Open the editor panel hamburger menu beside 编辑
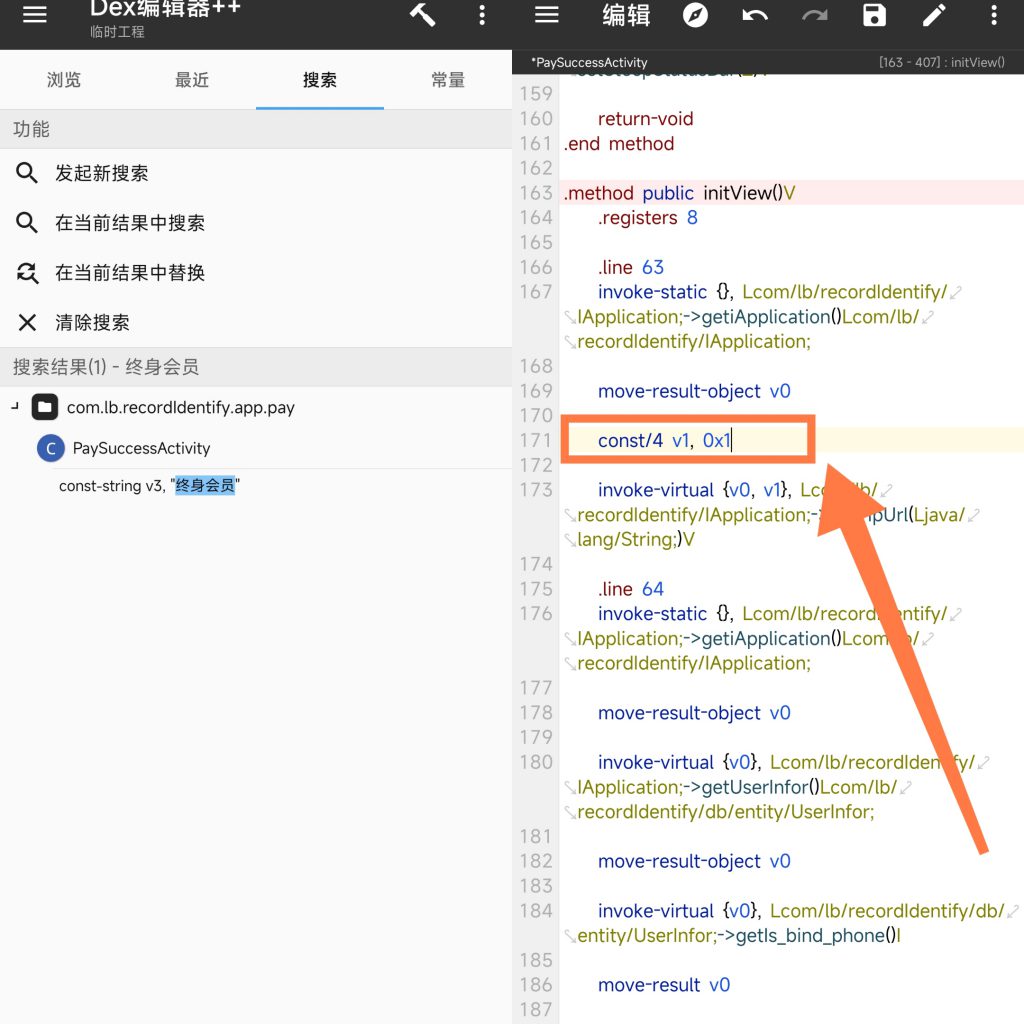 tap(546, 14)
